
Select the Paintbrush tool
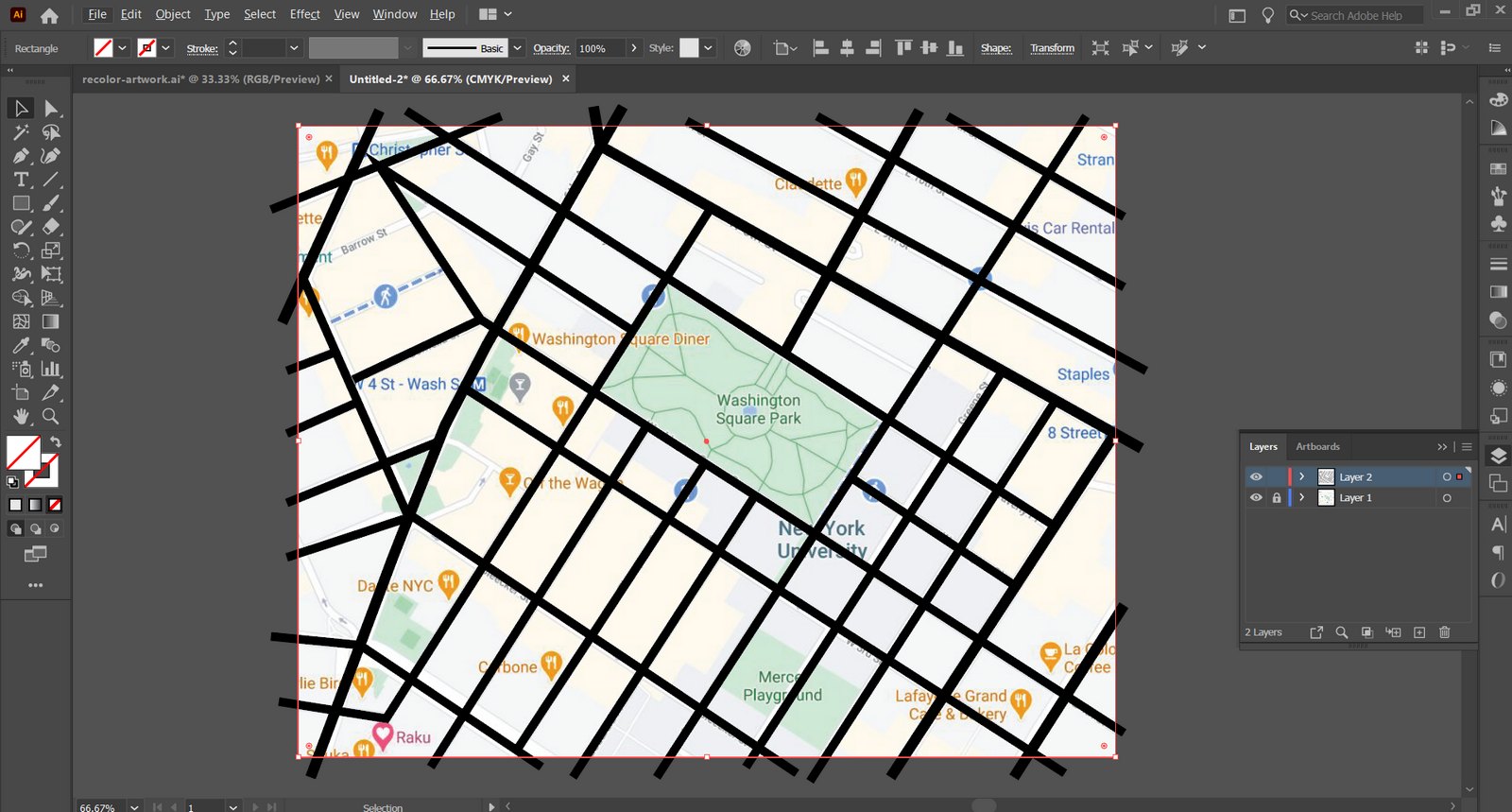(51, 203)
